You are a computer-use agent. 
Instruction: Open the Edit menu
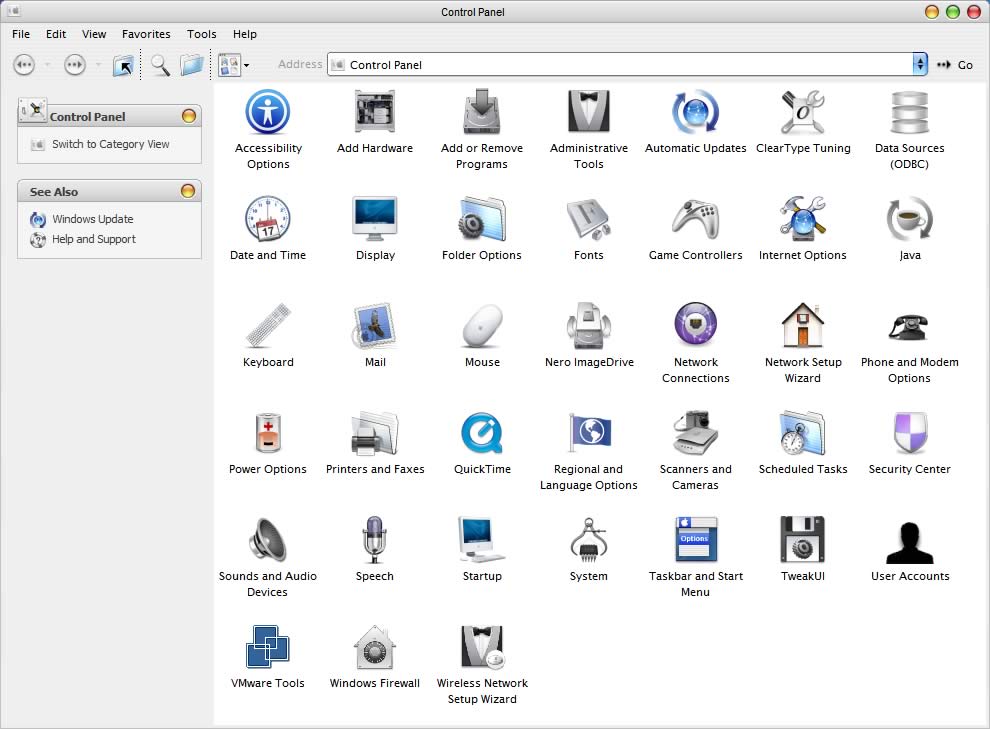(x=56, y=34)
